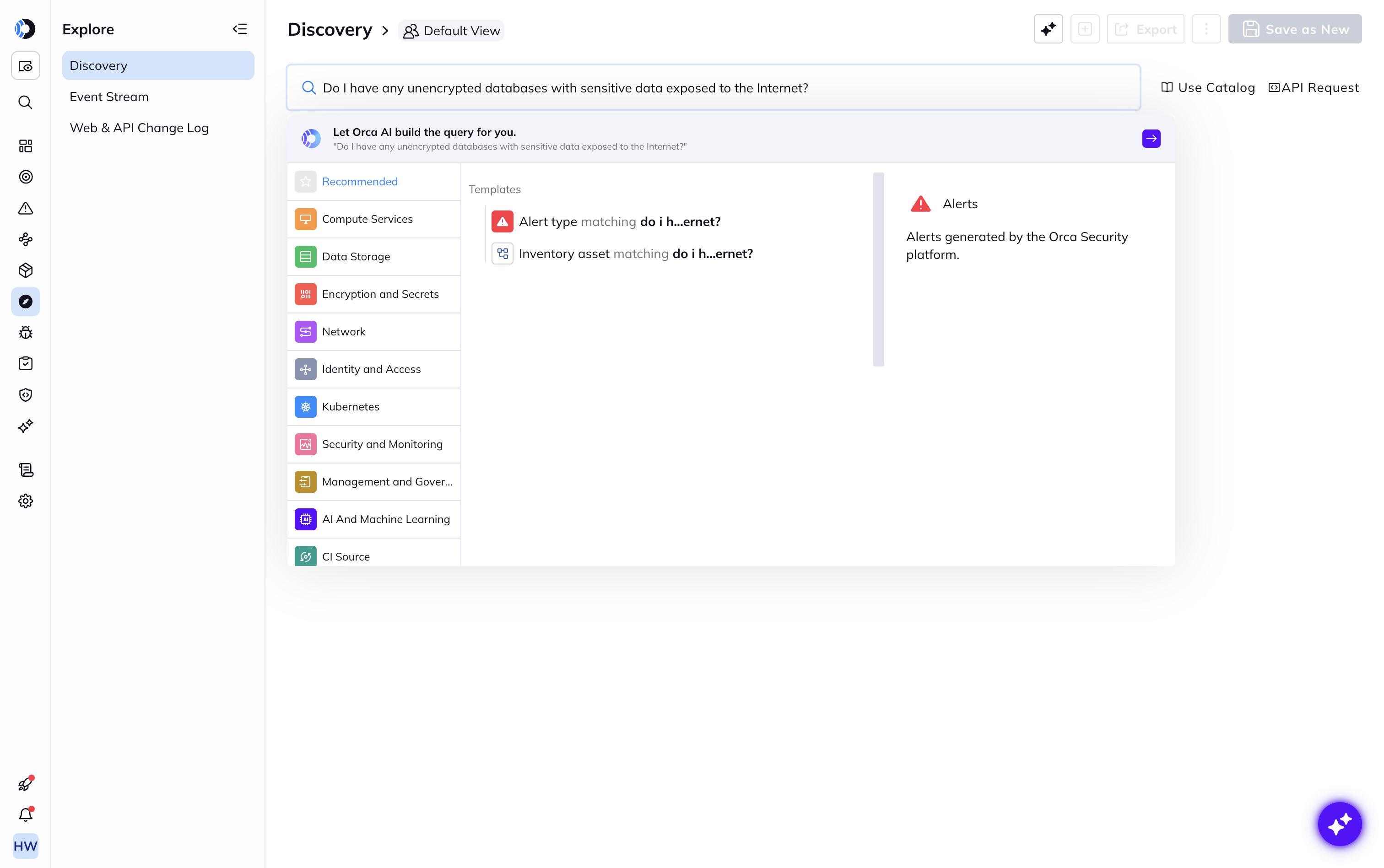Screen dimensions: 1384x868
Task: Click the discovery search query field
Action: point(713,87)
